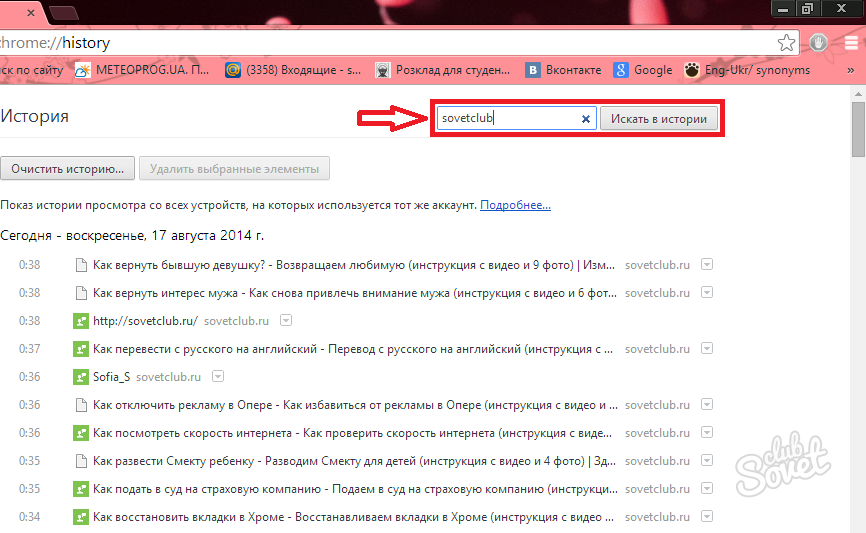This screenshot has width=866, height=533.
Task: Select the 0:34 time of 'Как восстановить вкладки' row
Action: point(29,517)
